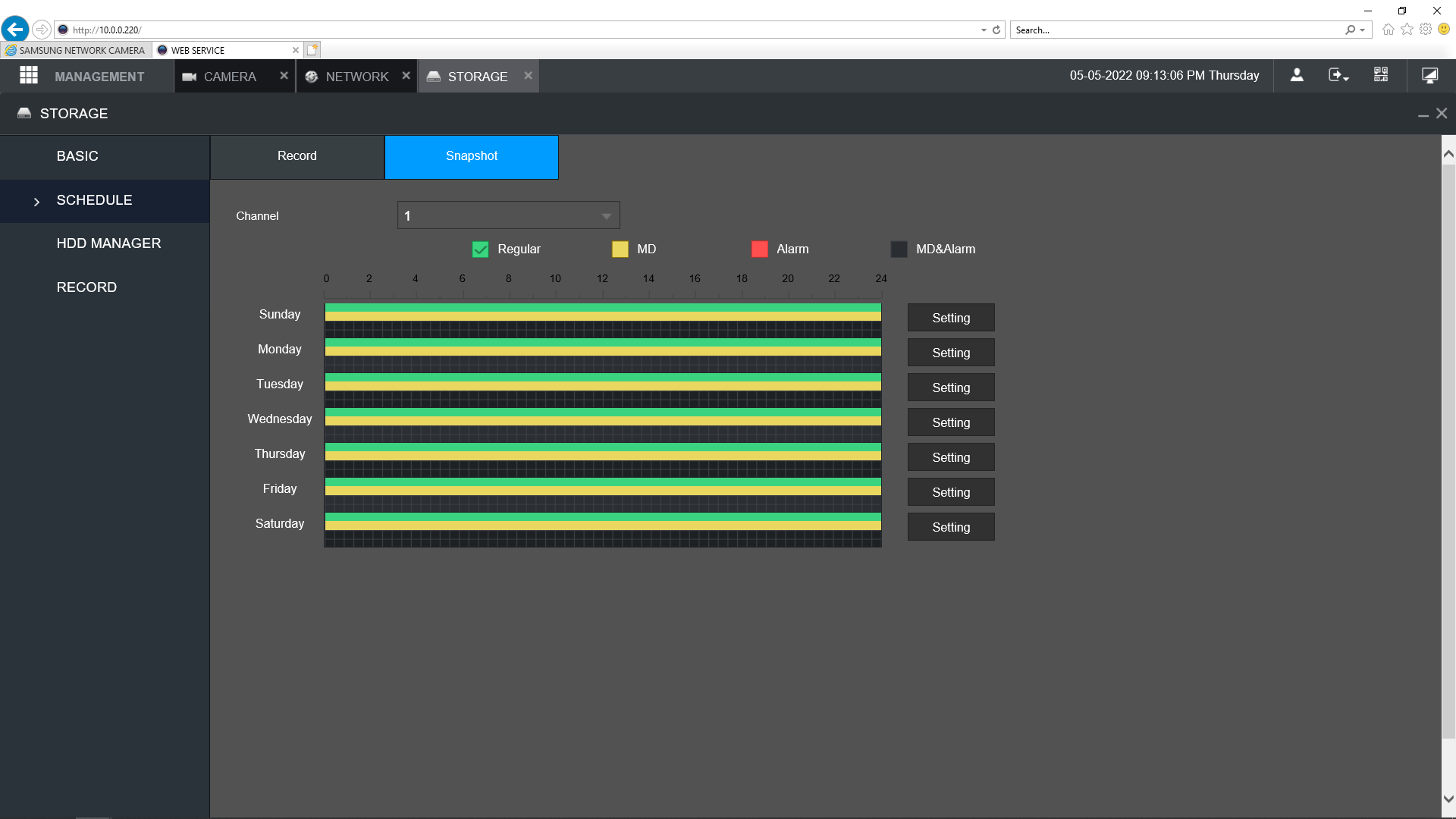Minimize the Storage panel
Viewport: 1456px width, 819px height.
1423,115
